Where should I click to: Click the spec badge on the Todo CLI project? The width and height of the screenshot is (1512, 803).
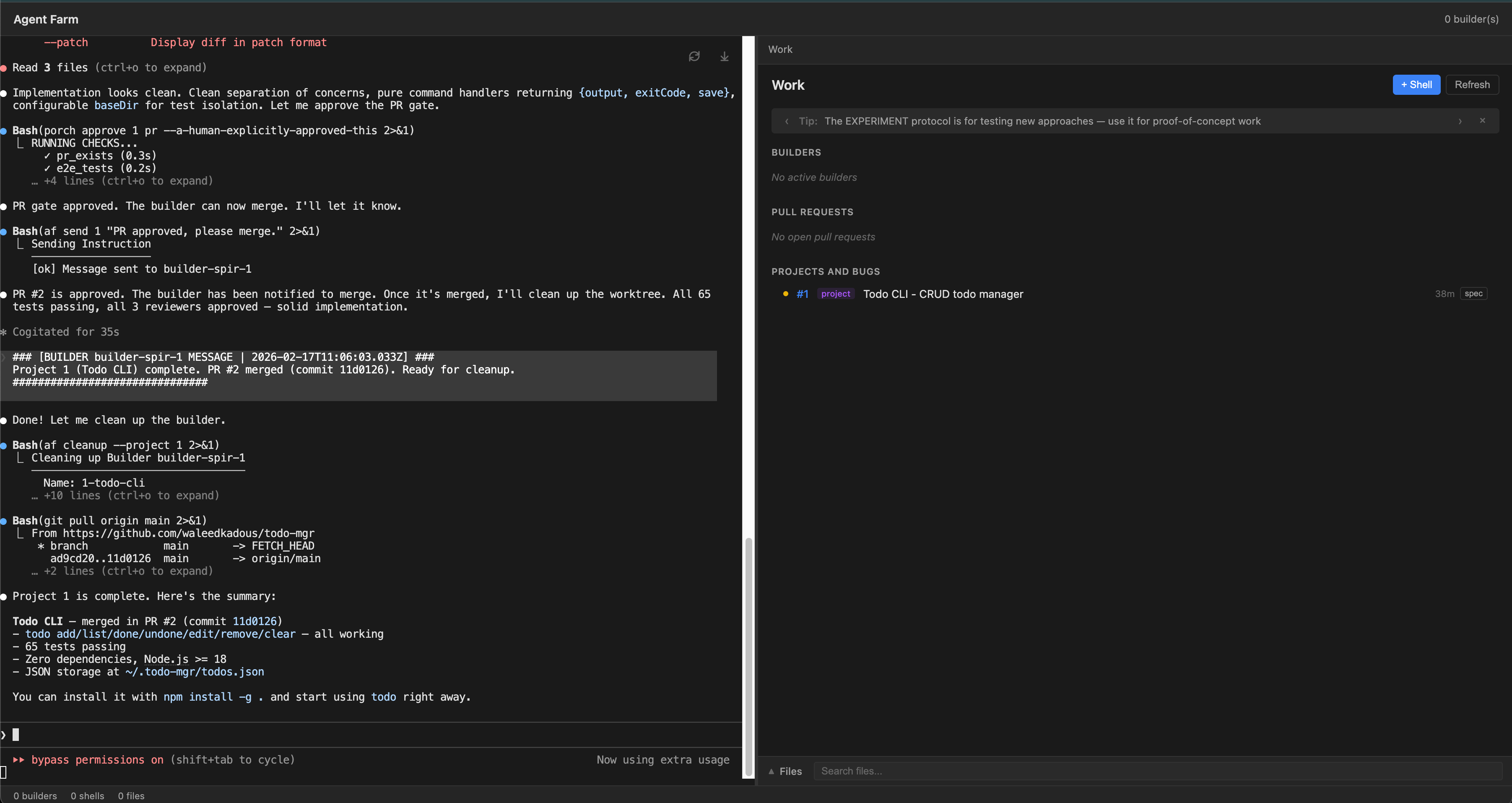point(1473,293)
